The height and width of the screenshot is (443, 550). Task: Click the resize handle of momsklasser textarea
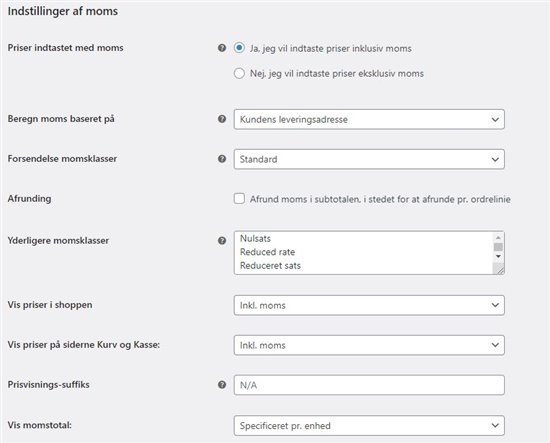click(x=498, y=269)
